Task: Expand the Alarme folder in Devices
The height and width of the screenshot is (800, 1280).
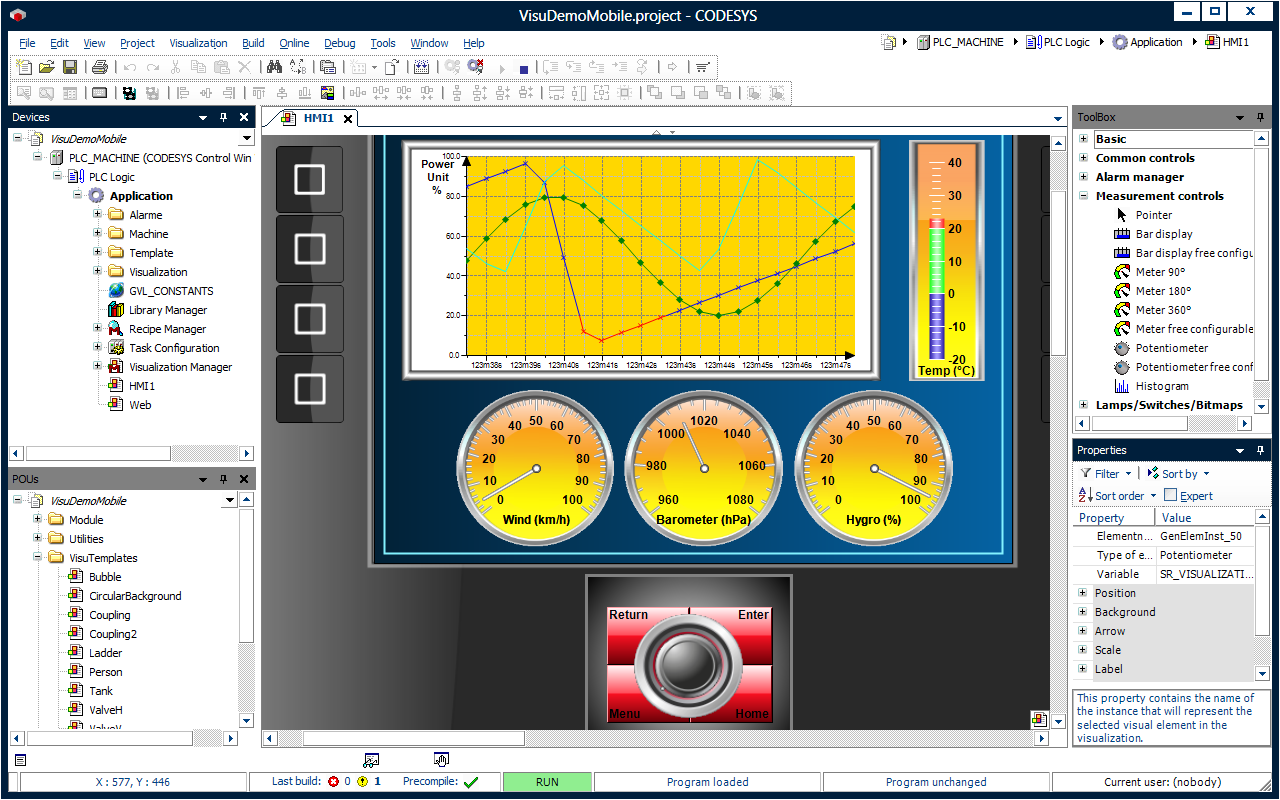Action: coord(98,215)
